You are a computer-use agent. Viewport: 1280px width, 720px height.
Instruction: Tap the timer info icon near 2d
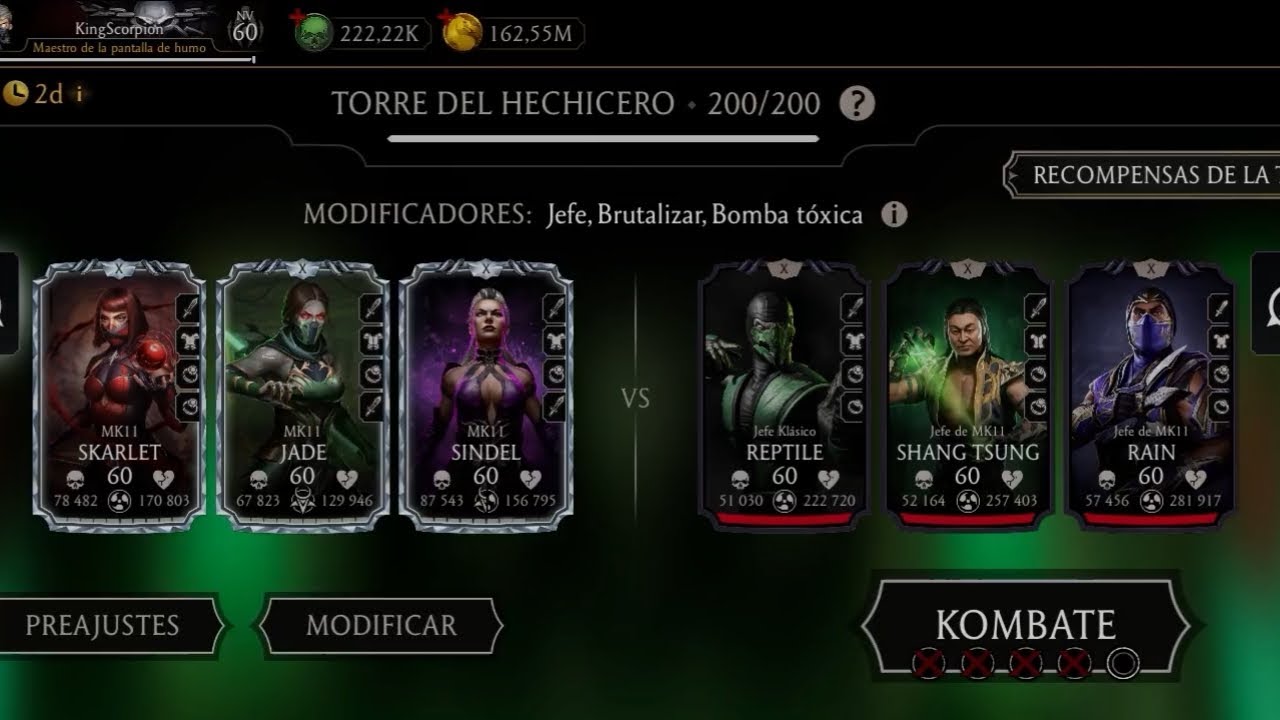[80, 94]
